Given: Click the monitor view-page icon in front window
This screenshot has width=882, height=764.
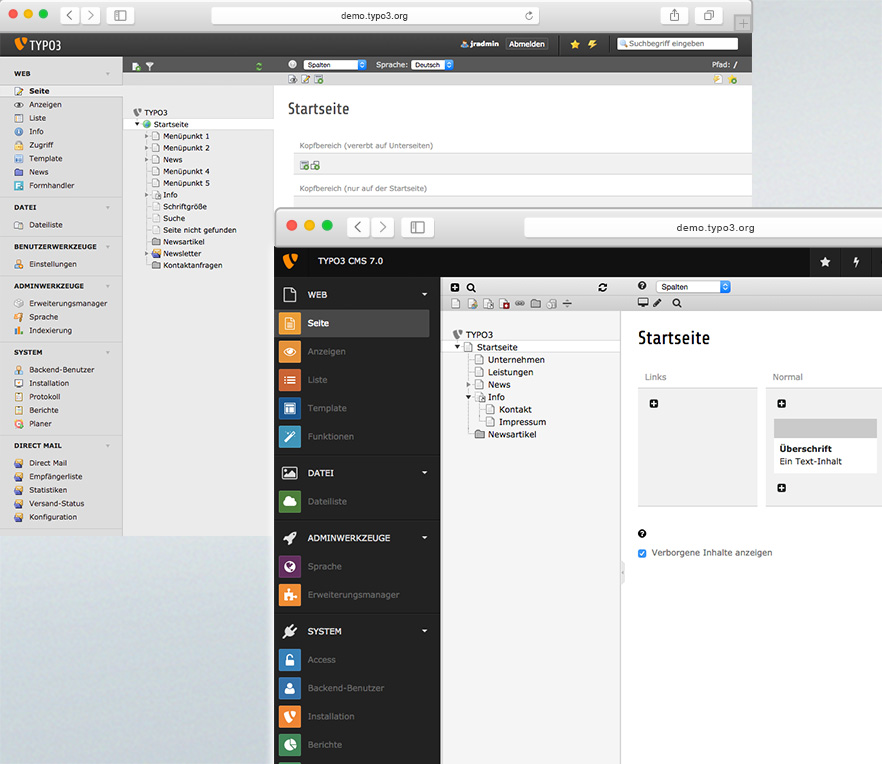Looking at the screenshot, I should (643, 303).
